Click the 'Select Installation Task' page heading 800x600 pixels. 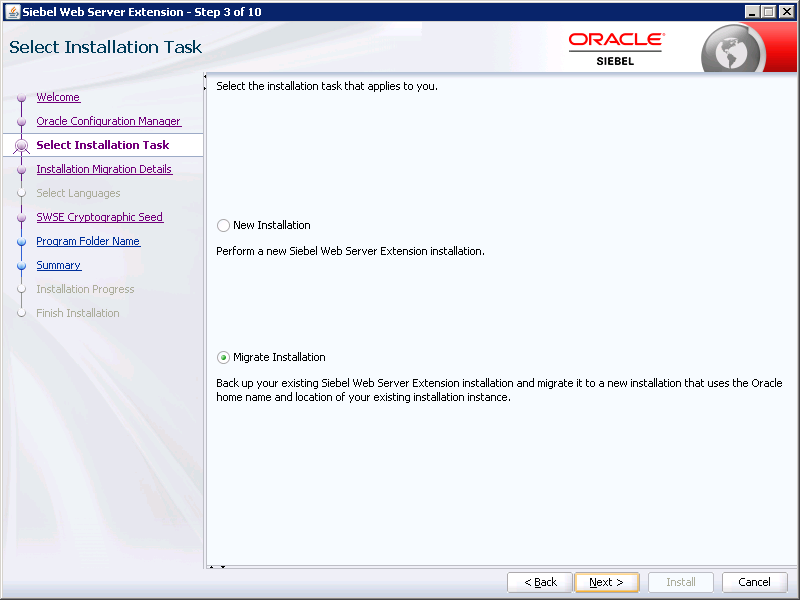106,47
